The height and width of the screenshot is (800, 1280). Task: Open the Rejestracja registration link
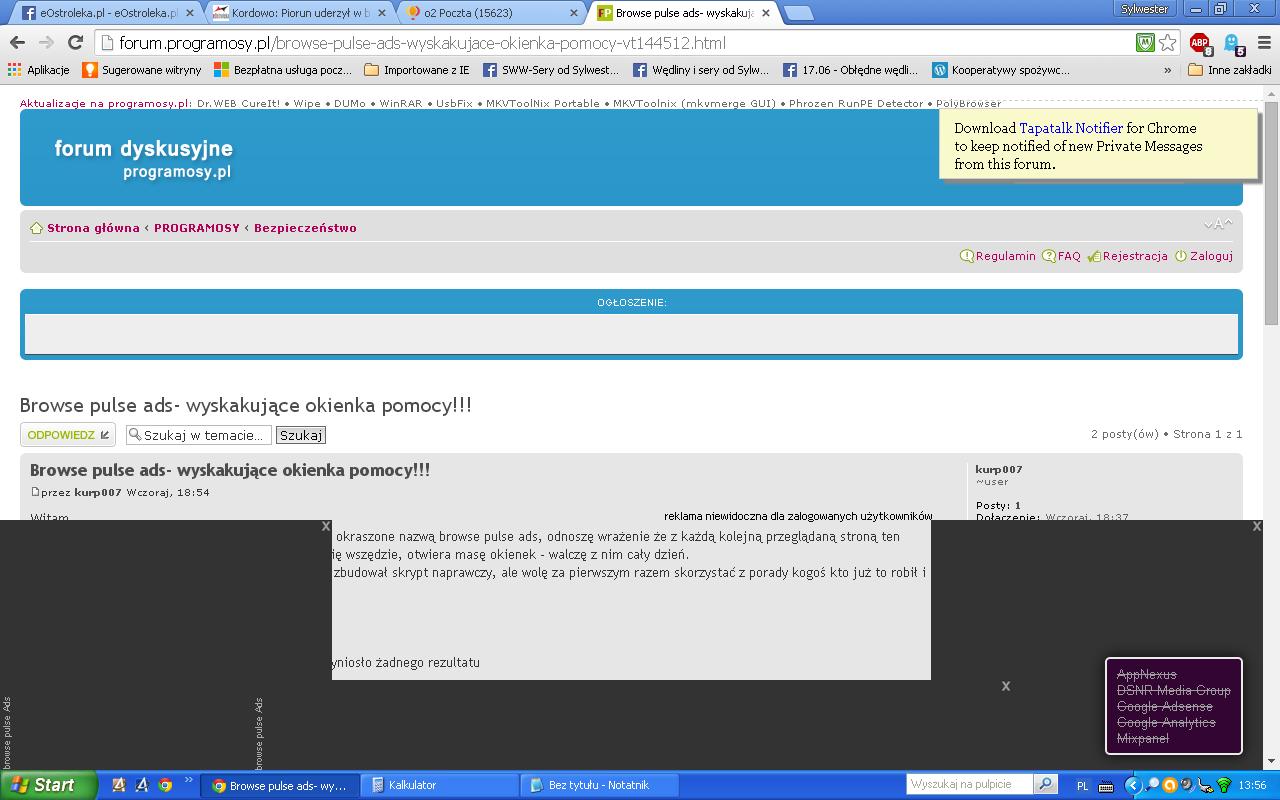[1134, 256]
